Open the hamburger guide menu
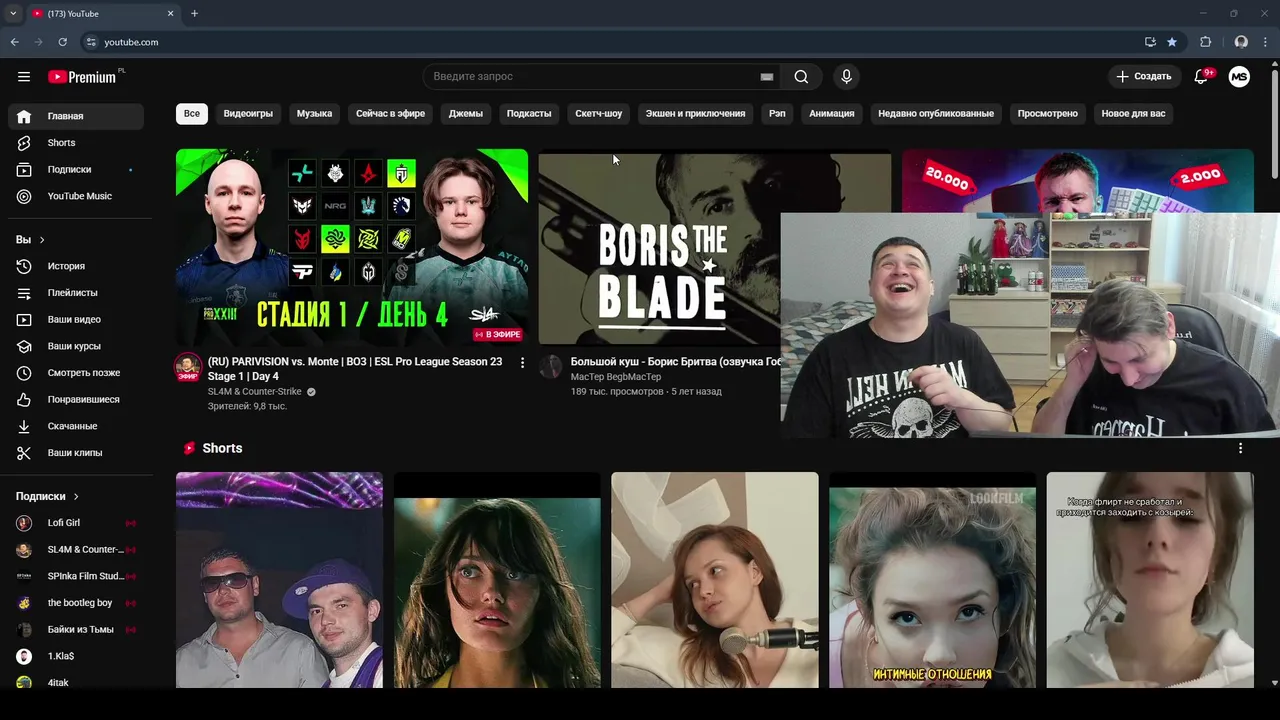The width and height of the screenshot is (1280, 720). pyautogui.click(x=24, y=77)
